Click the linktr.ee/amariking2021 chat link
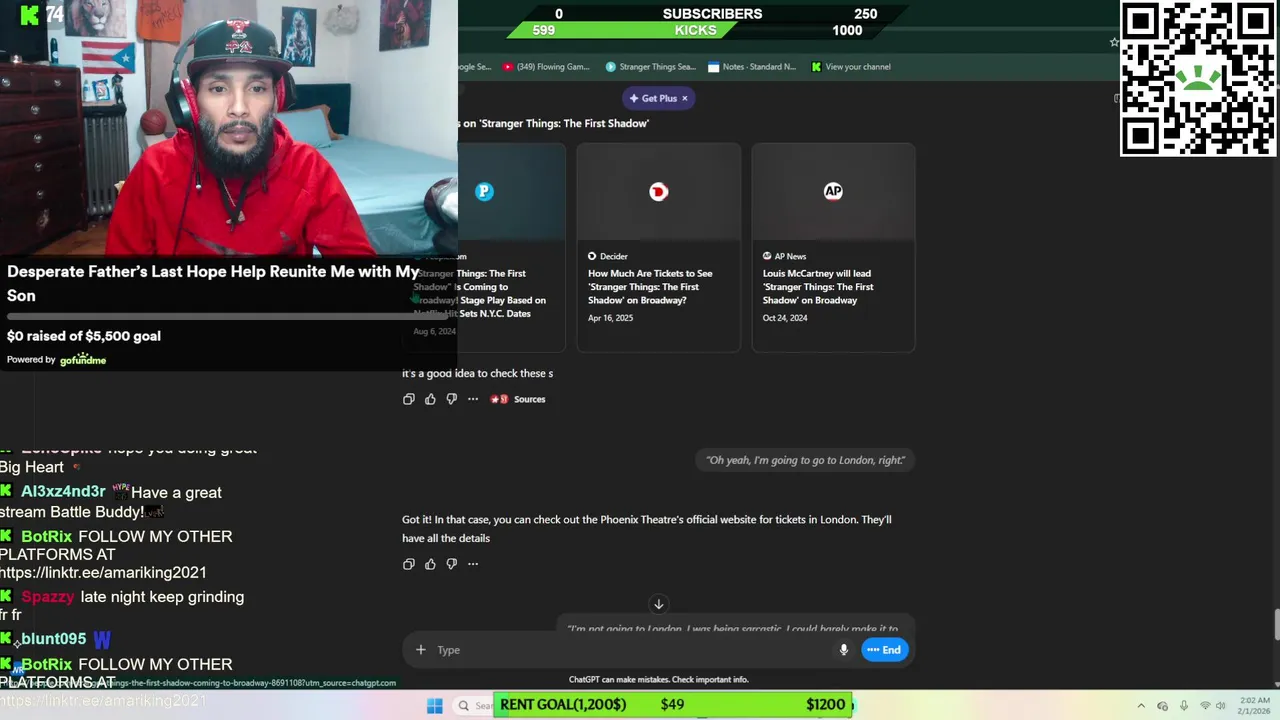This screenshot has width=1280, height=720. coord(103,573)
